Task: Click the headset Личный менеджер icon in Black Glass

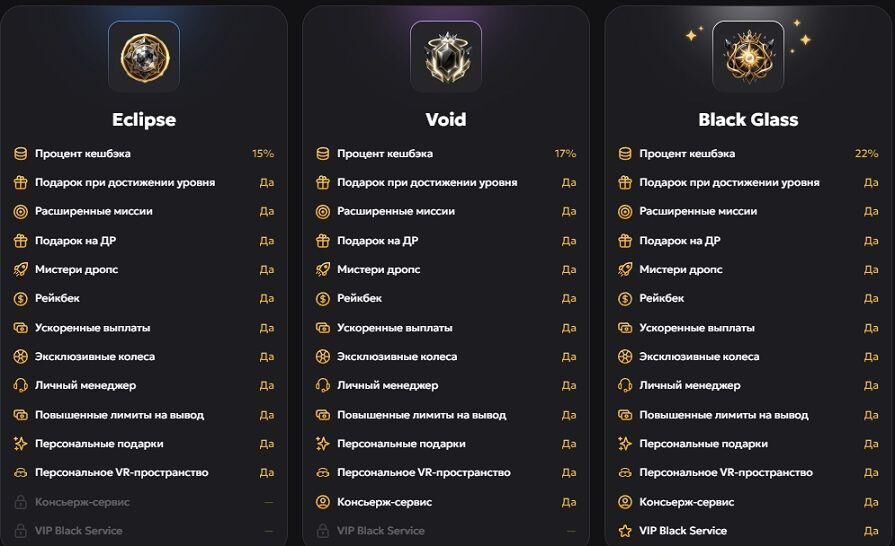Action: (x=625, y=386)
